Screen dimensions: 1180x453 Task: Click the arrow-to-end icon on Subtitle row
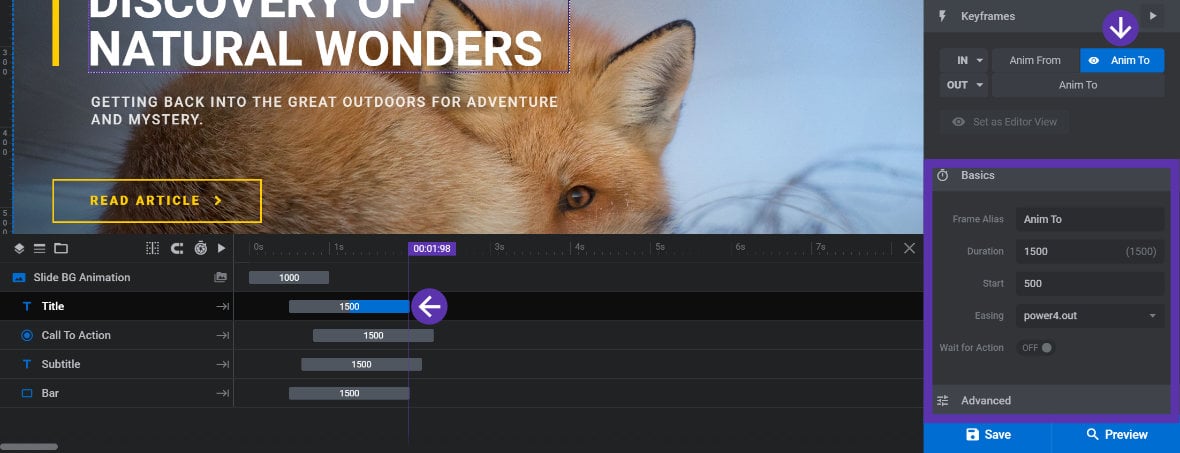[x=223, y=364]
